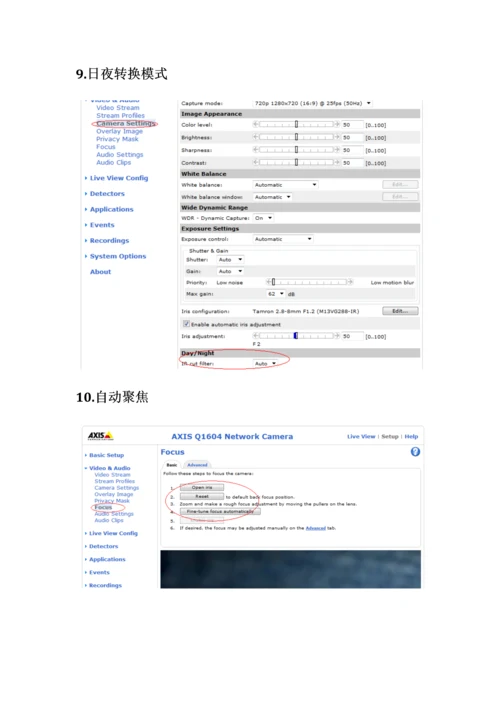Open the Shutter dropdown
This screenshot has height=707, width=500.
[x=230, y=260]
